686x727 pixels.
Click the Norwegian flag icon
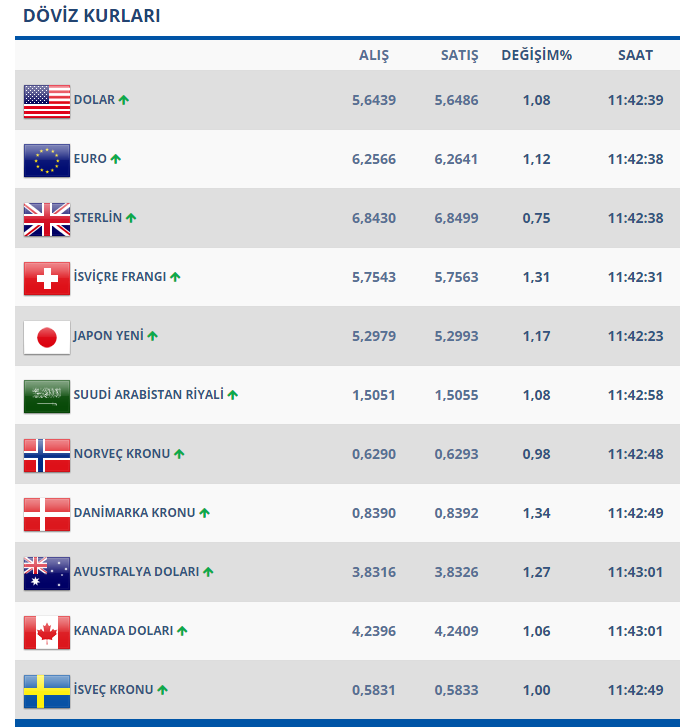pyautogui.click(x=47, y=455)
